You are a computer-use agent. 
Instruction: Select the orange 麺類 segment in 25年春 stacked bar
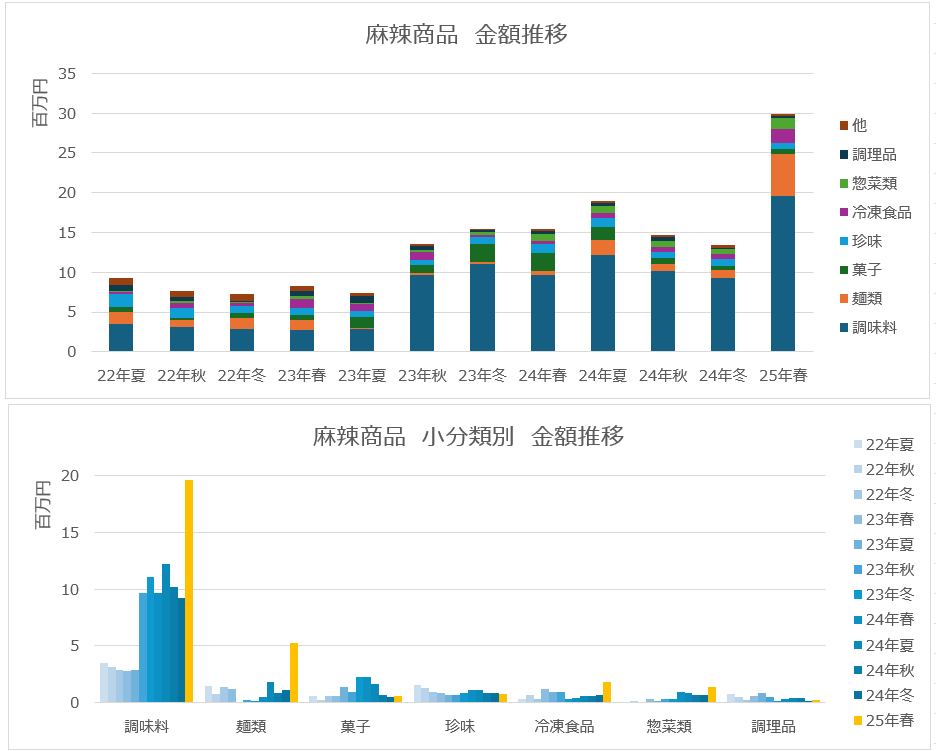click(x=782, y=174)
